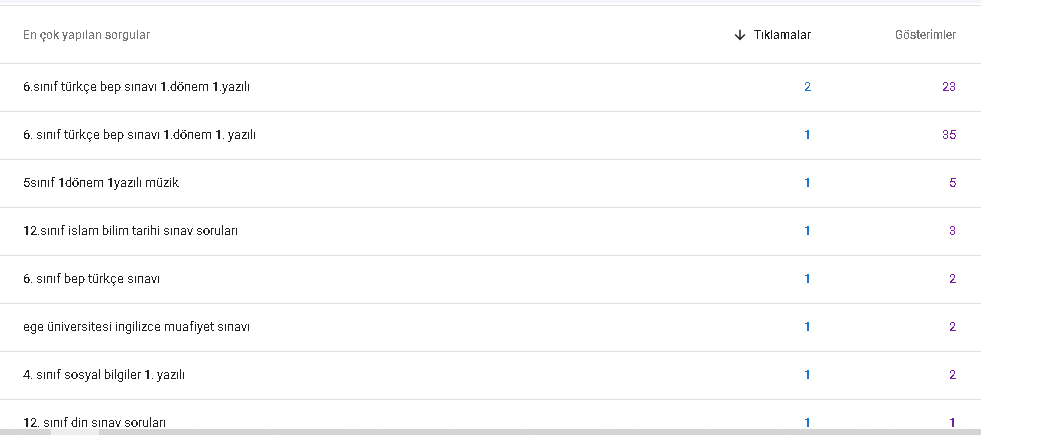
Task: Click the horizontal scrollbar thumb at bottom
Action: [x=75, y=432]
